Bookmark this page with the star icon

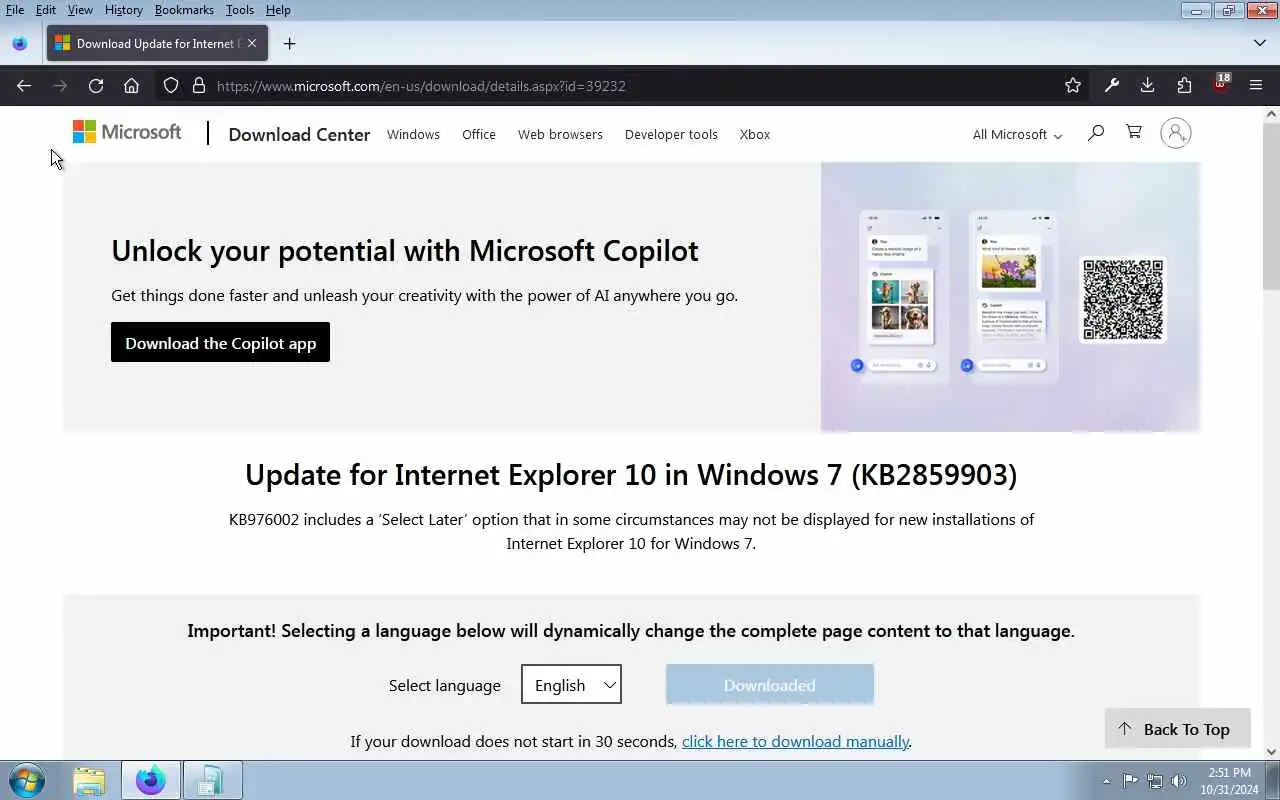point(1073,86)
